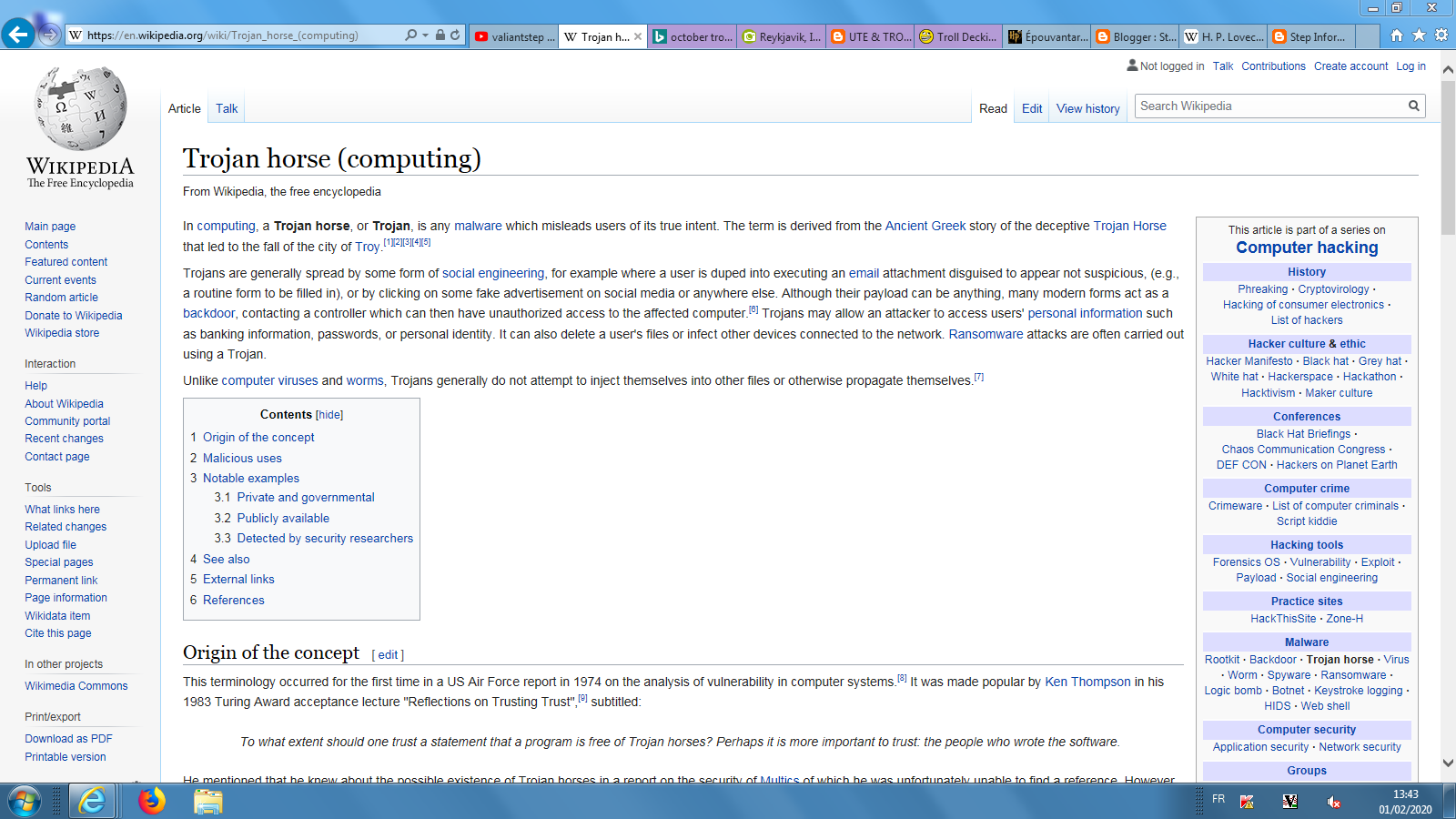
Task: Open the Contributions link
Action: coord(1273,66)
